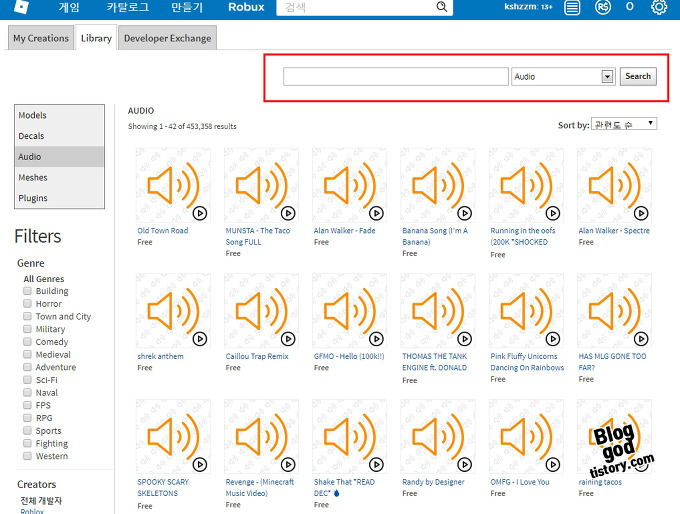Tick the Comedy genre checkbox
The height and width of the screenshot is (514, 680).
tap(27, 341)
